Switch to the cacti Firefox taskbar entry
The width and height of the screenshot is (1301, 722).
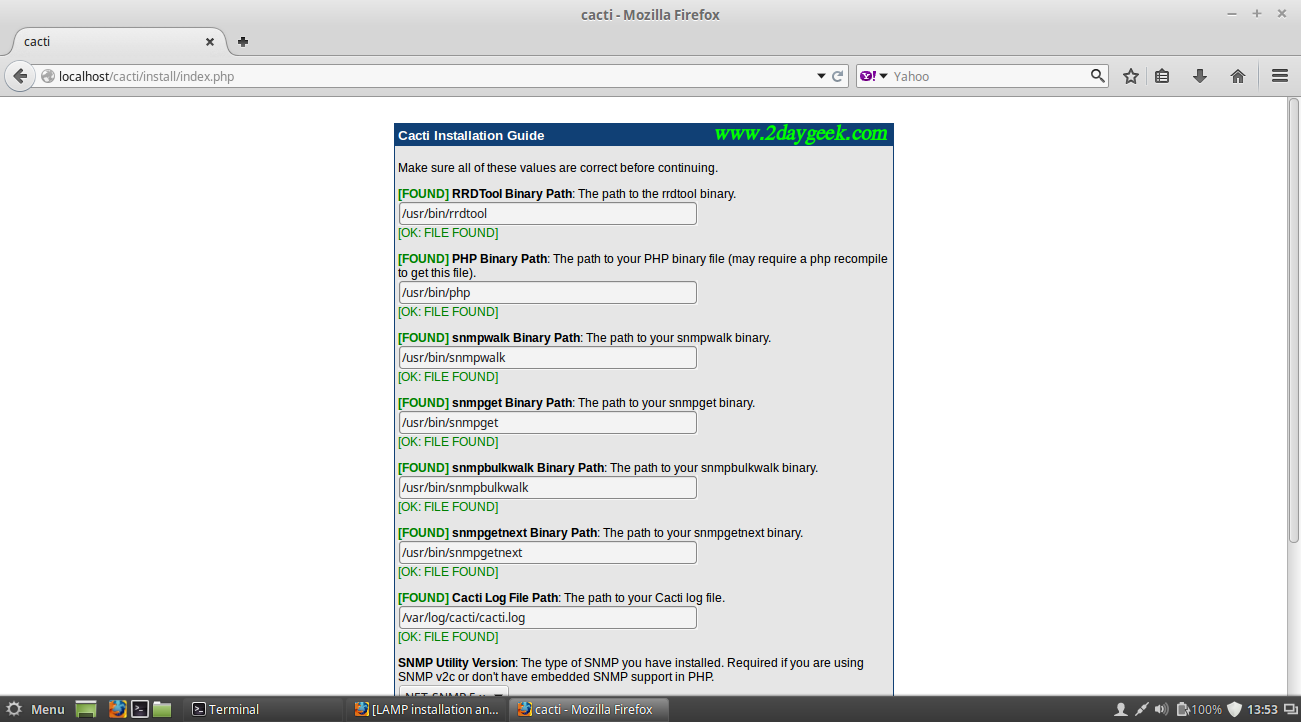tap(589, 709)
